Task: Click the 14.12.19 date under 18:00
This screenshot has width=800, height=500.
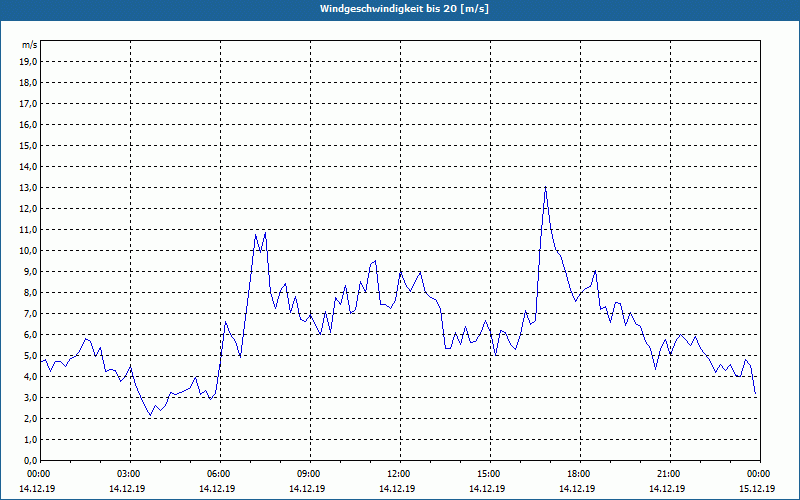Action: [577, 488]
